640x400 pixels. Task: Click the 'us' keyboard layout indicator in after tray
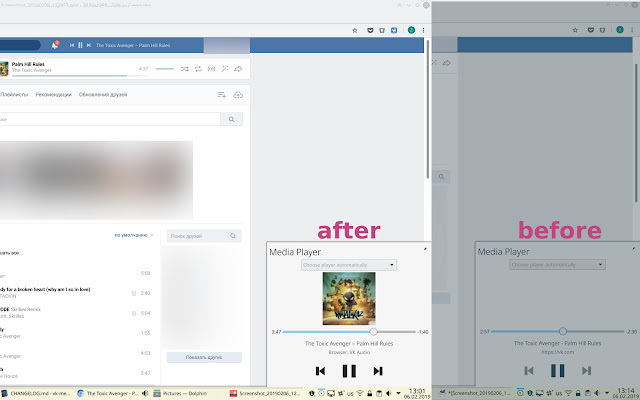click(x=350, y=394)
